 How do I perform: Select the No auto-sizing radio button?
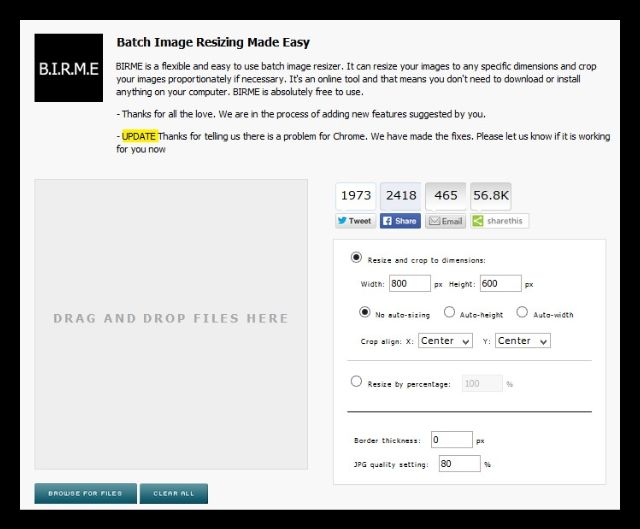coord(364,312)
